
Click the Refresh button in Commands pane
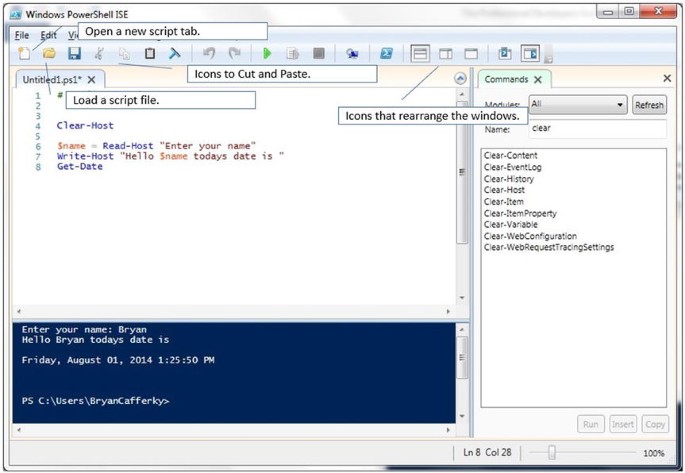coord(649,105)
